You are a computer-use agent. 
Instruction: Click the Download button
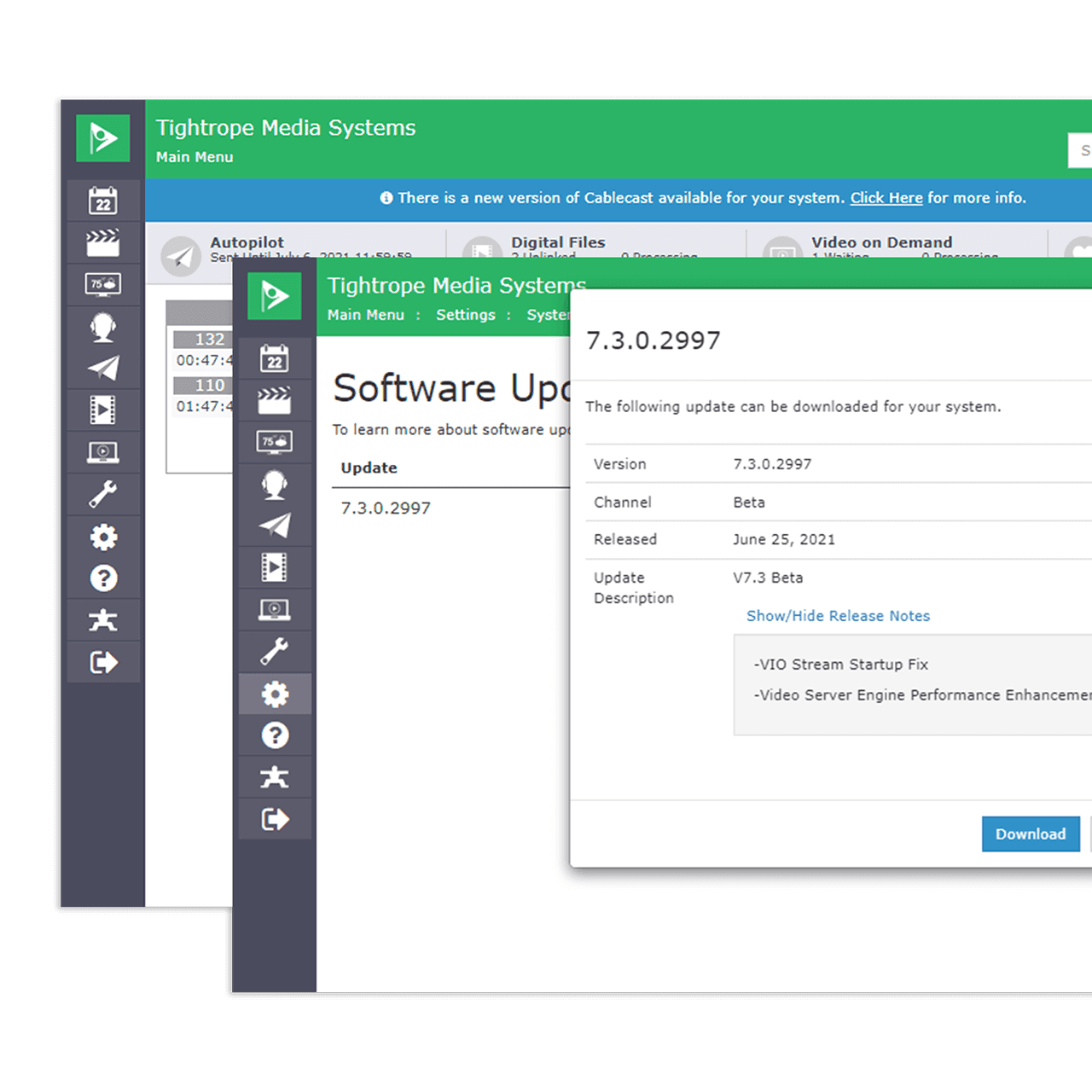[x=1031, y=834]
